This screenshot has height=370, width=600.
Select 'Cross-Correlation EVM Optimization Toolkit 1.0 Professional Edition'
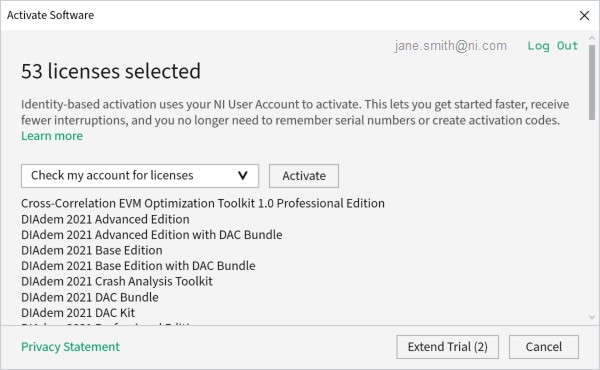[x=203, y=203]
